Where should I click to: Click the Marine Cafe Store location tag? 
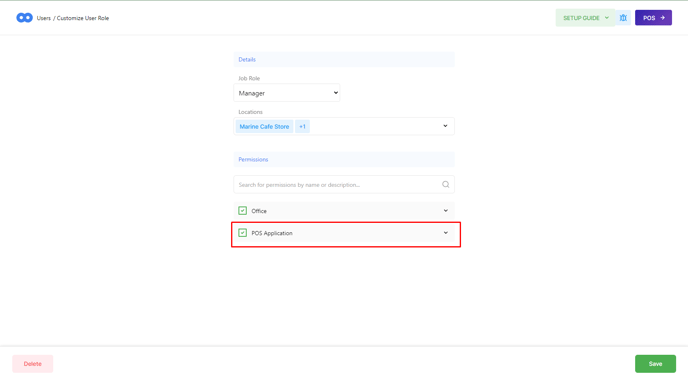click(x=264, y=126)
